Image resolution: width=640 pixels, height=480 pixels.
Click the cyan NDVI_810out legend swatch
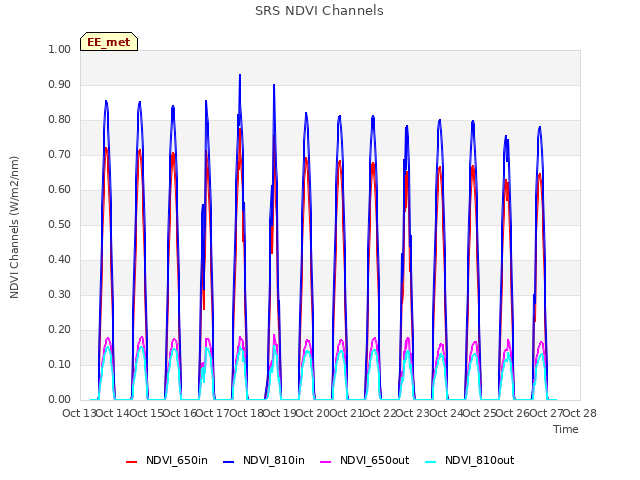coord(431,461)
